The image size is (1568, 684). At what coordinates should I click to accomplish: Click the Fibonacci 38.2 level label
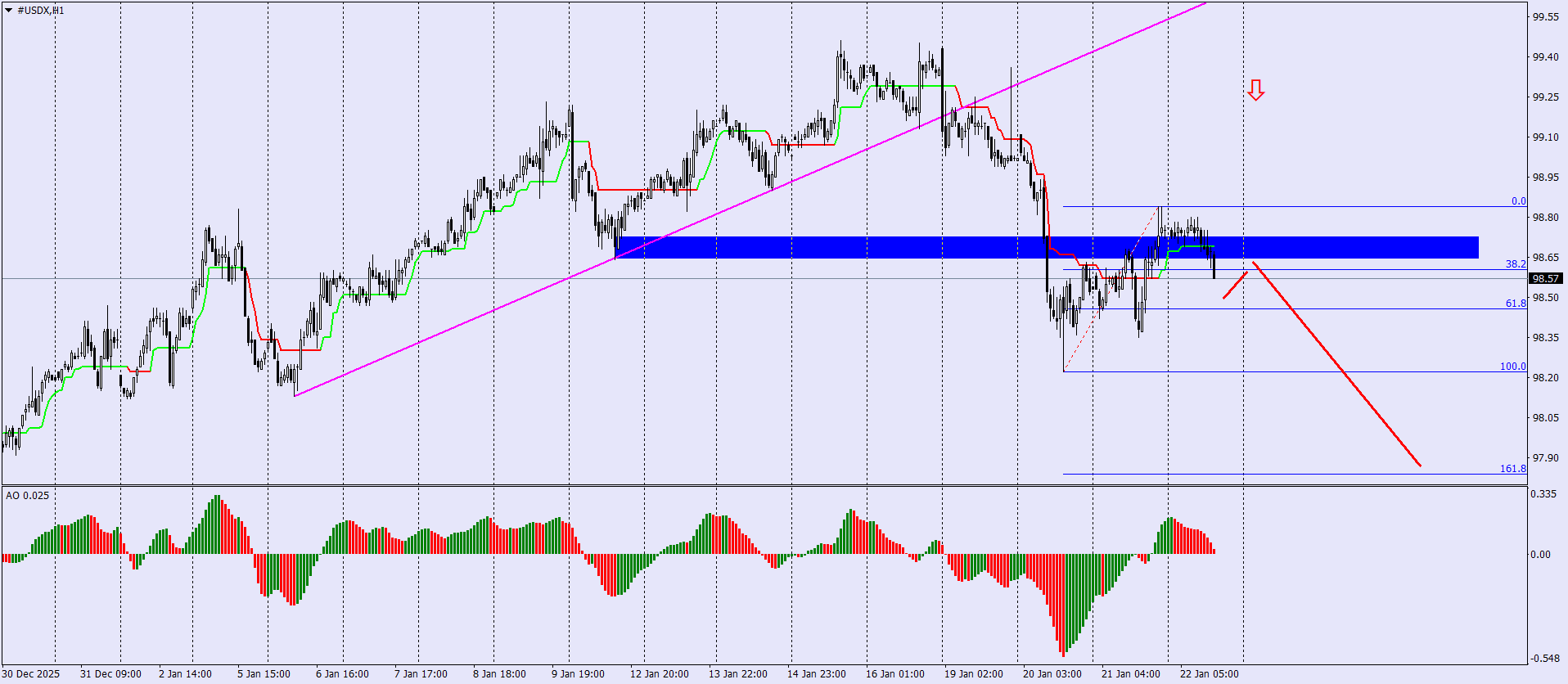click(x=1516, y=264)
